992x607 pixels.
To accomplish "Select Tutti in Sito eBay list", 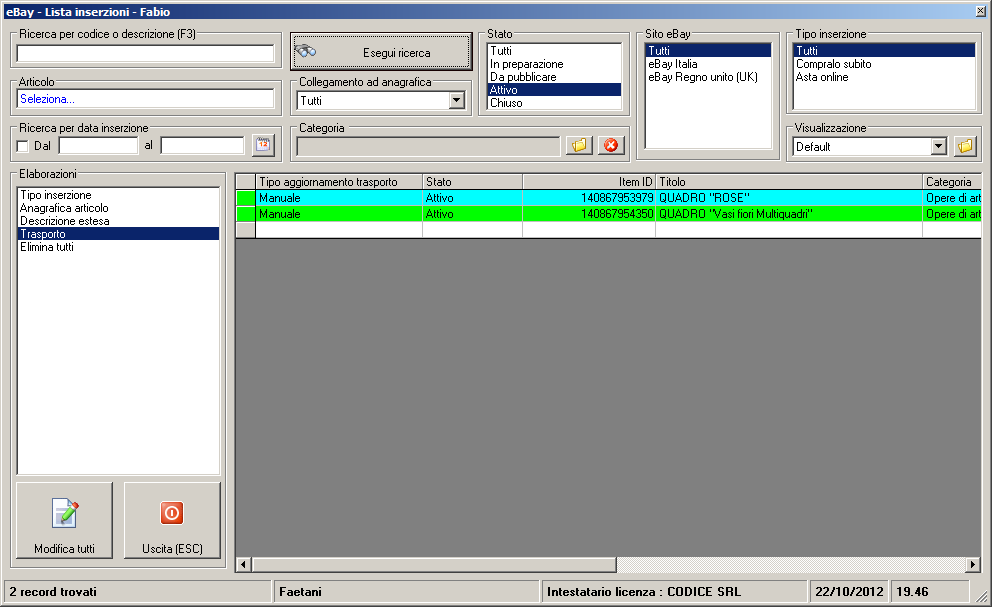I will pyautogui.click(x=709, y=51).
